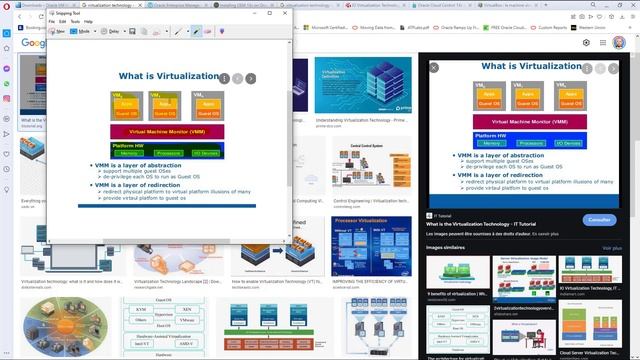
Task: Open the Edit menu in Snipping Tool
Action: pyautogui.click(x=62, y=22)
